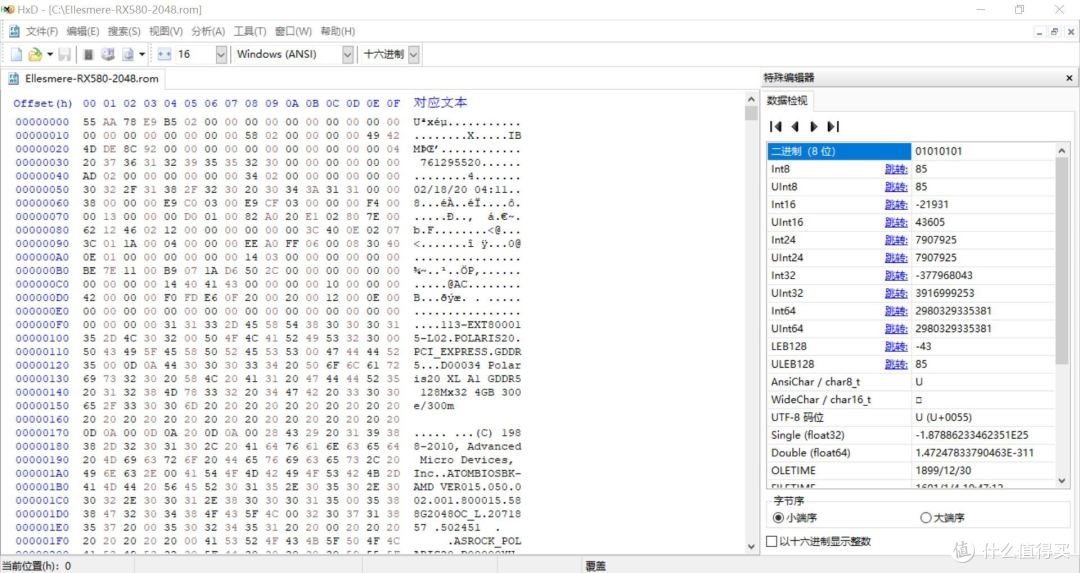Click the Open file folder icon
Viewport: 1080px width, 573px height.
(x=35, y=54)
